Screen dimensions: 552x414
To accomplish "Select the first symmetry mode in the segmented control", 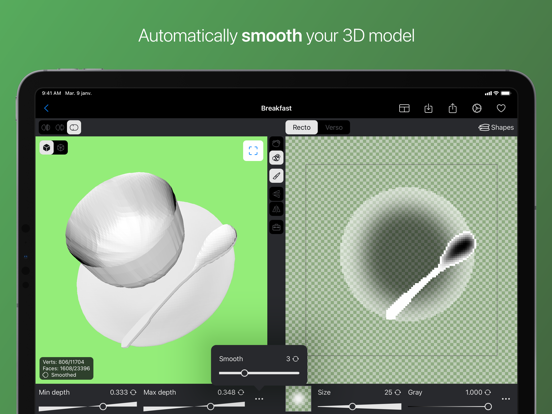I will [46, 127].
